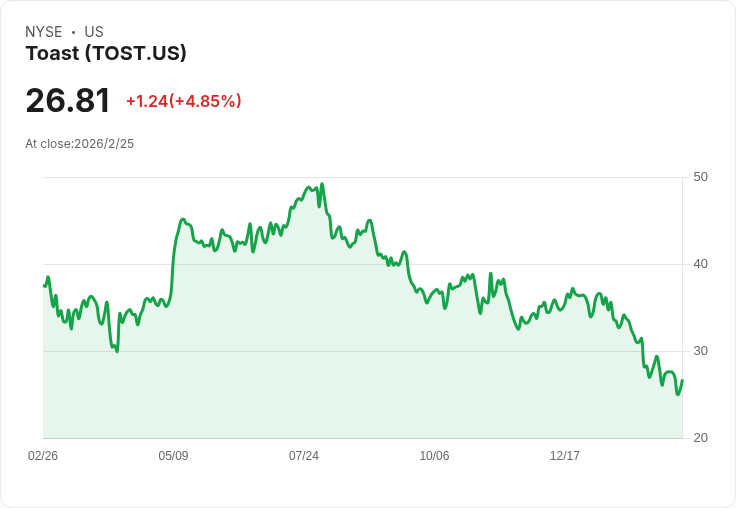Image resolution: width=736 pixels, height=508 pixels.
Task: Click the NYSE exchange label
Action: pos(44,32)
